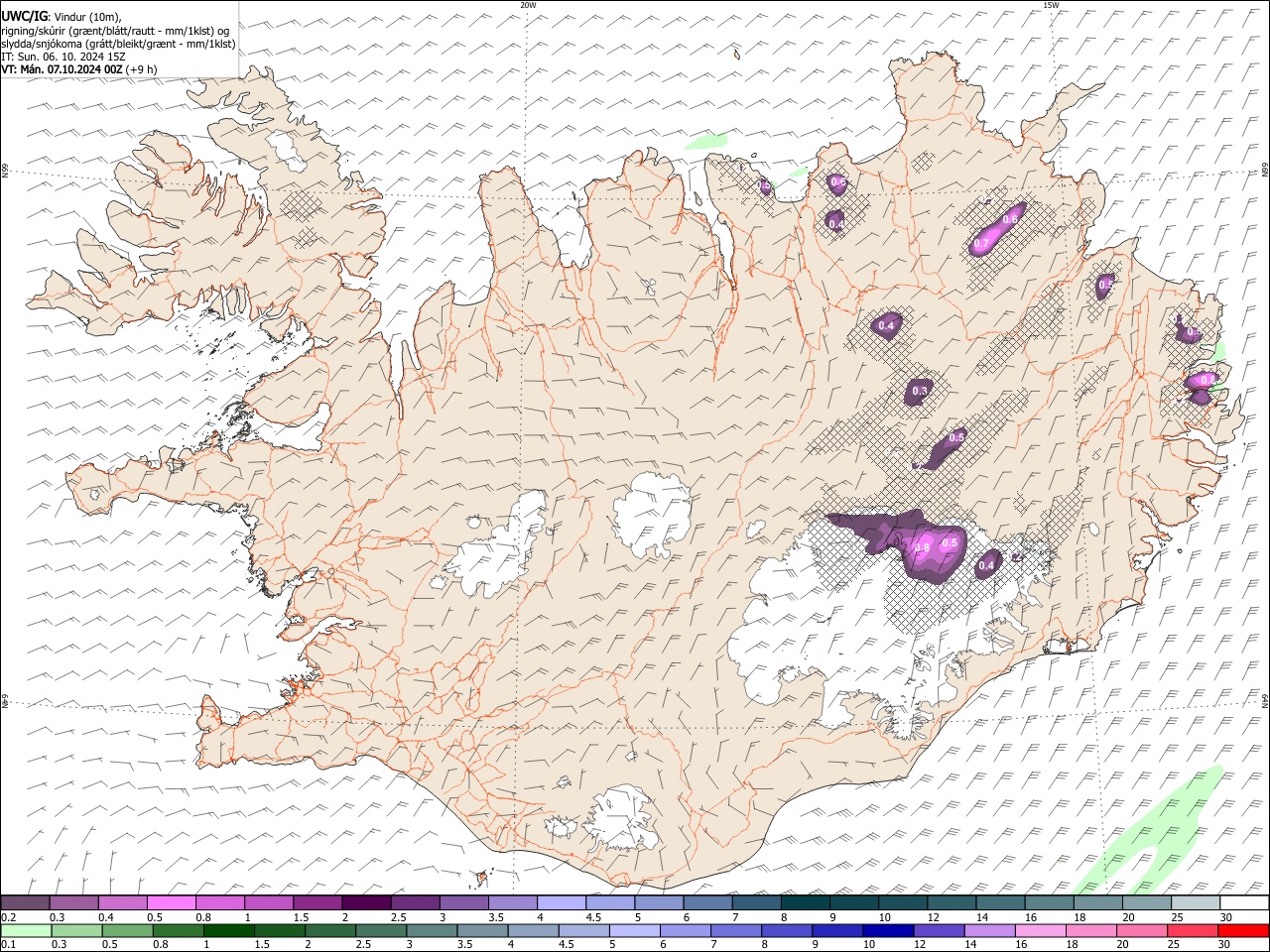
Task: Pick the orchid upper-row swatch above 0.4
Action: coord(122,903)
